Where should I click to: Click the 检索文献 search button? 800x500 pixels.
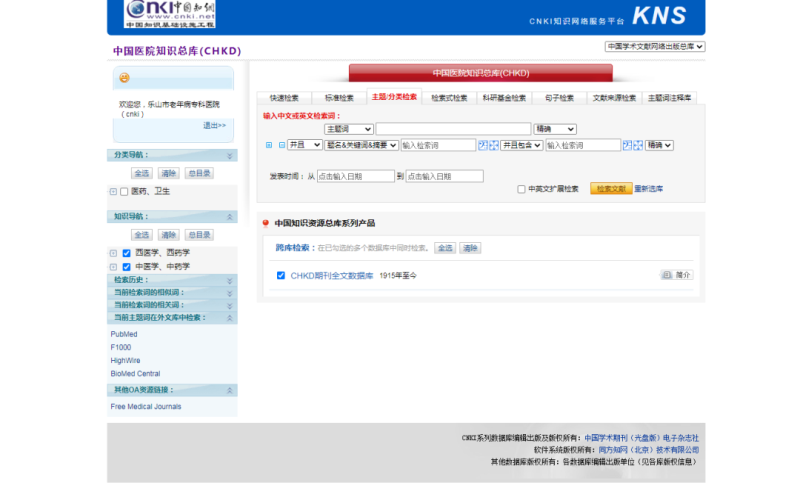click(611, 189)
